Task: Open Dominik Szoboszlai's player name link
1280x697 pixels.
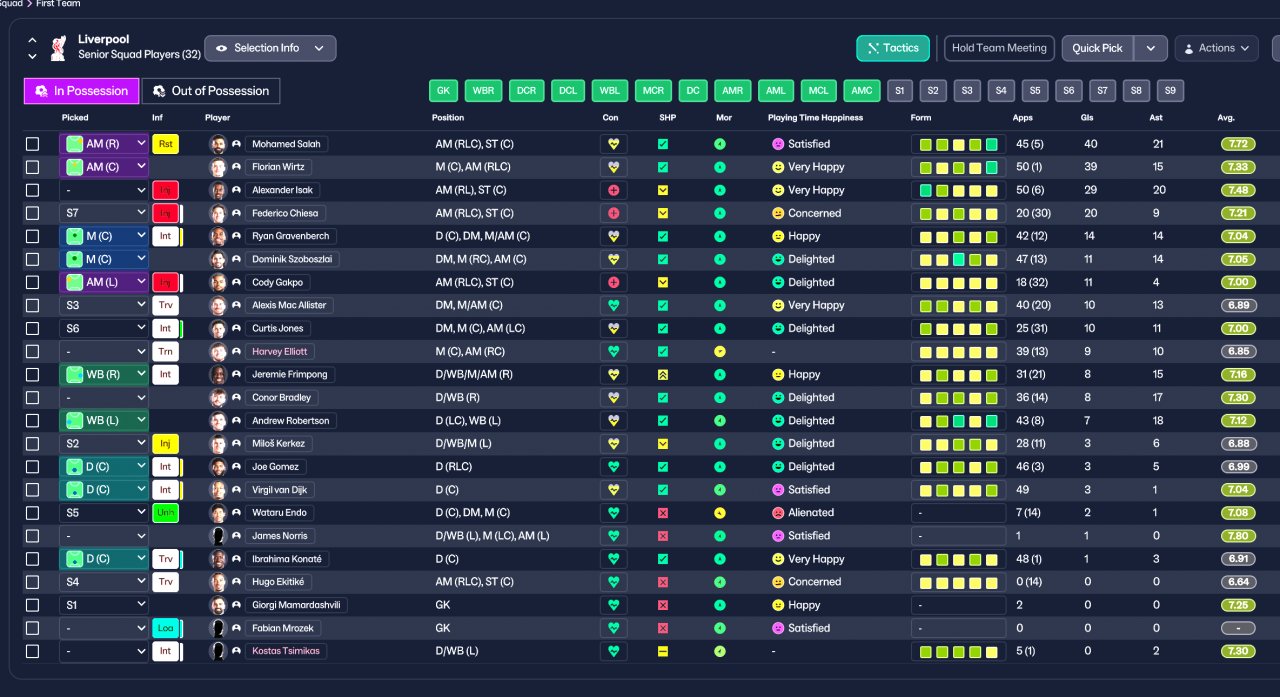Action: [x=293, y=259]
